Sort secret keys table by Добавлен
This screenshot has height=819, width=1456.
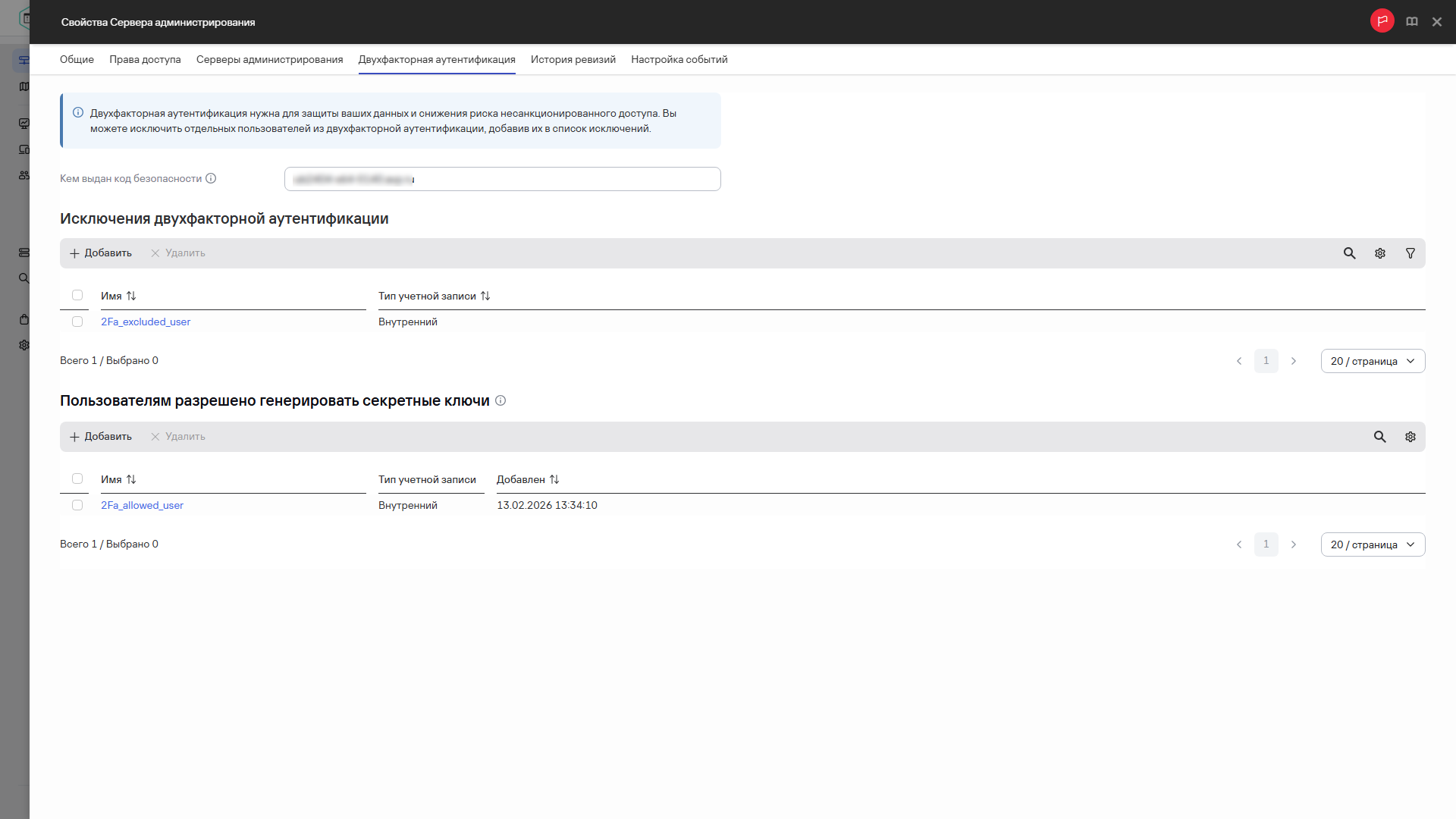pyautogui.click(x=554, y=479)
